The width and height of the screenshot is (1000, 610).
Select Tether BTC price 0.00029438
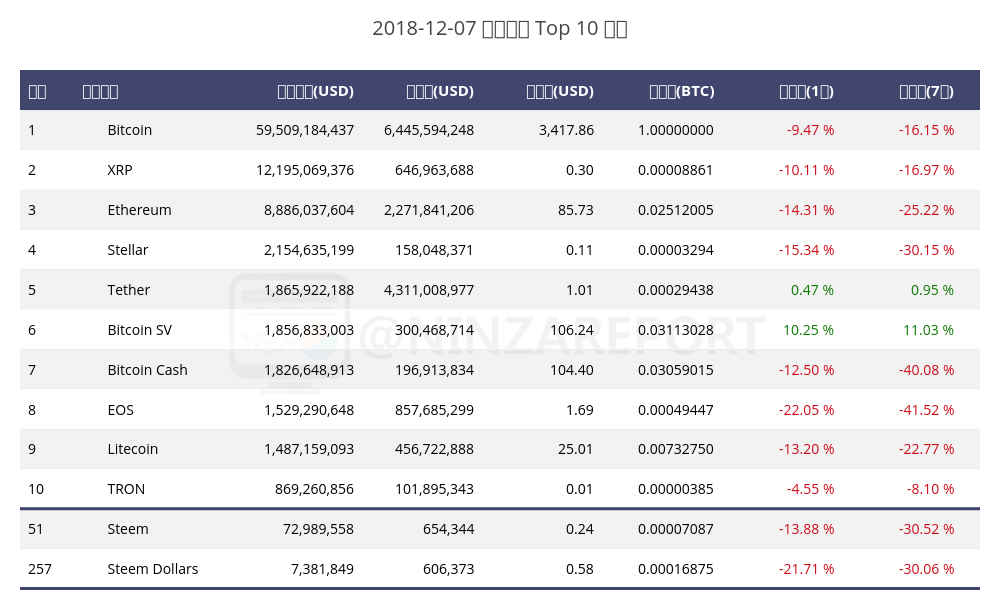675,290
